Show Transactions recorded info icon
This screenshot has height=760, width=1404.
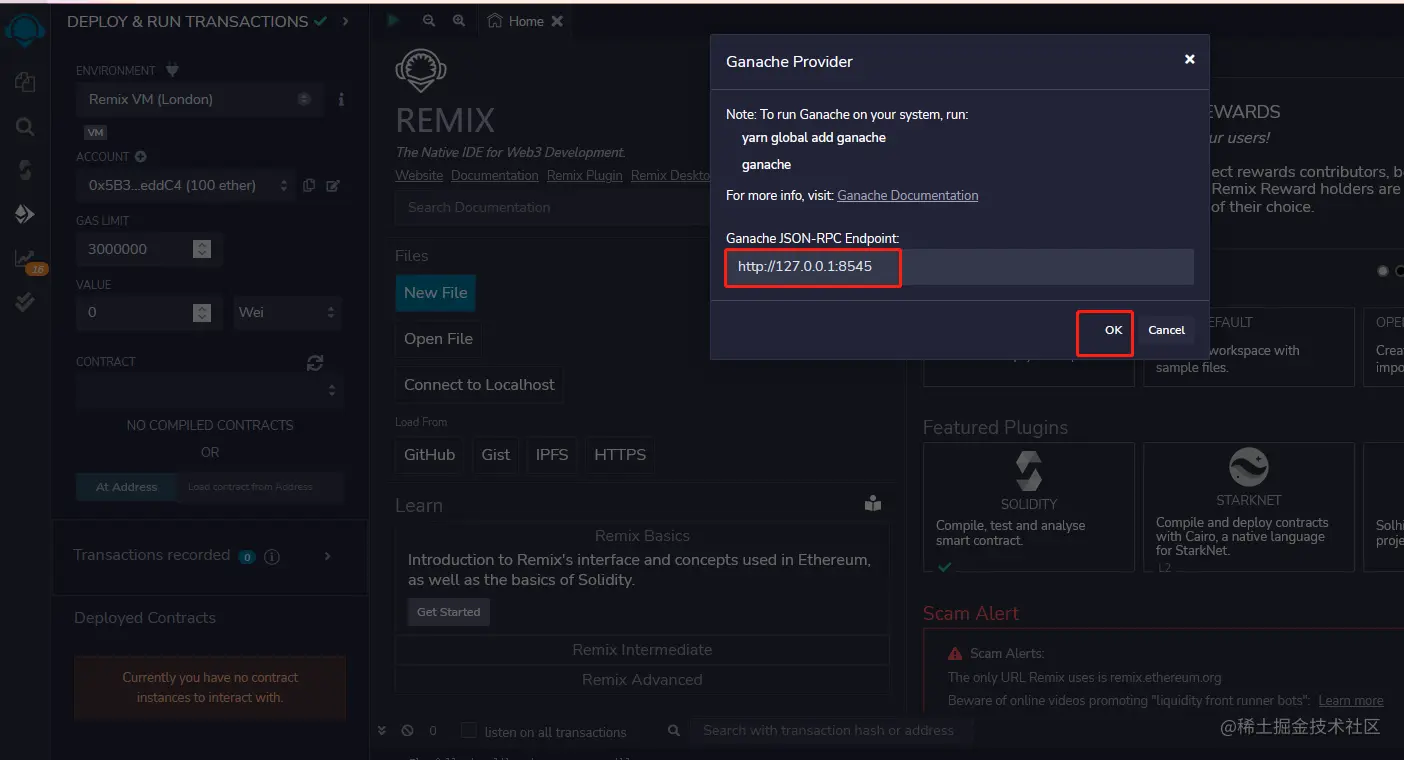click(x=272, y=556)
